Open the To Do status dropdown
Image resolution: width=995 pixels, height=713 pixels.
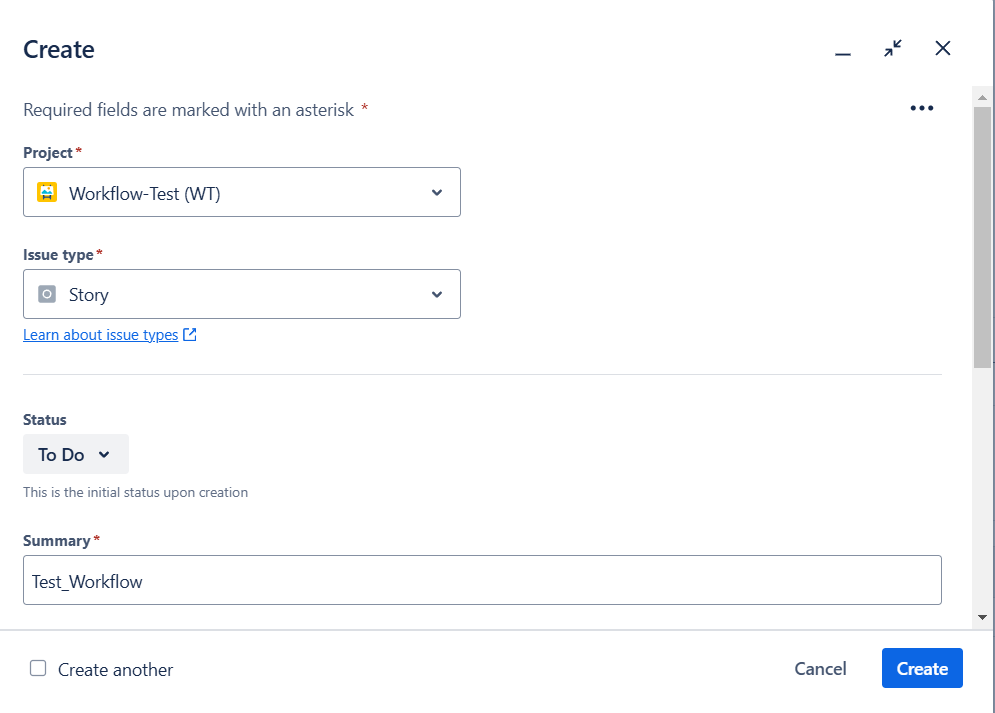click(x=75, y=455)
